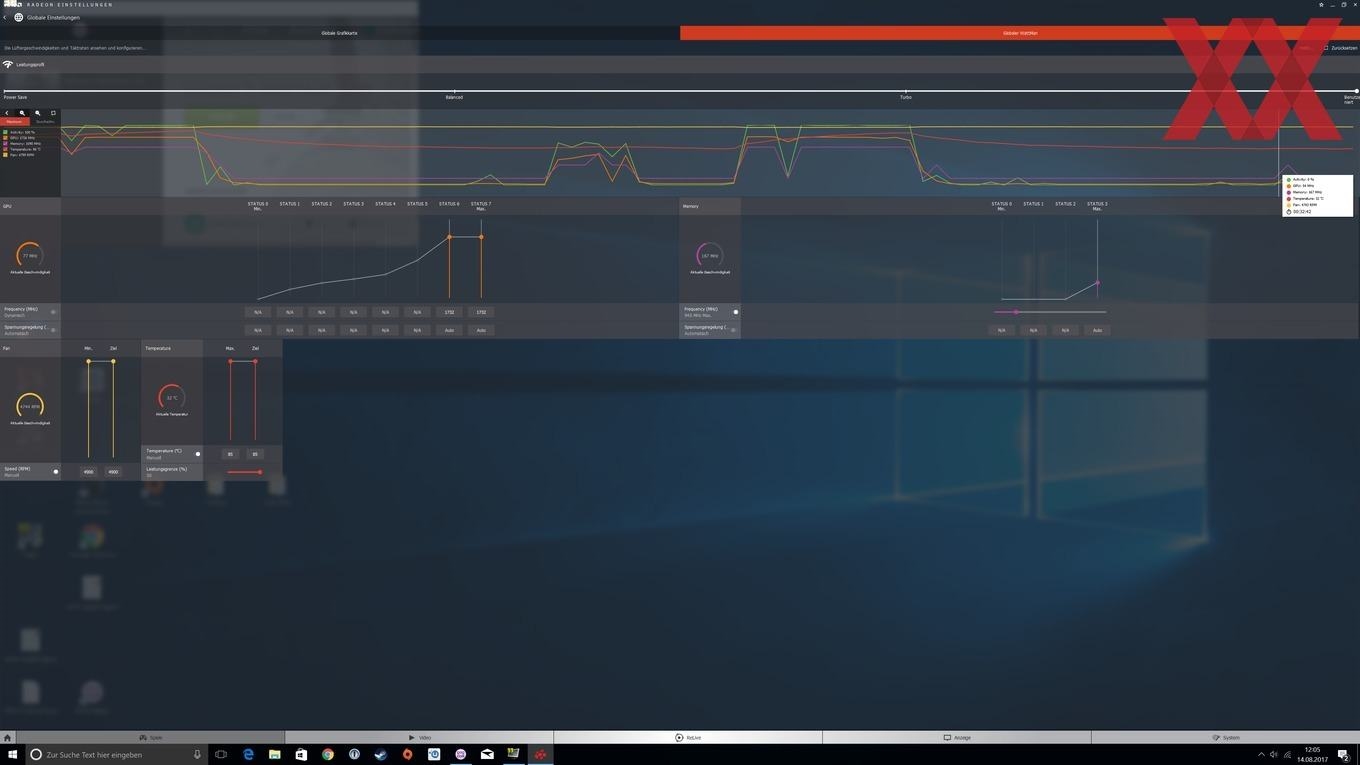The width and height of the screenshot is (1360, 765).
Task: Open Google Chrome from the taskbar
Action: pyautogui.click(x=327, y=755)
